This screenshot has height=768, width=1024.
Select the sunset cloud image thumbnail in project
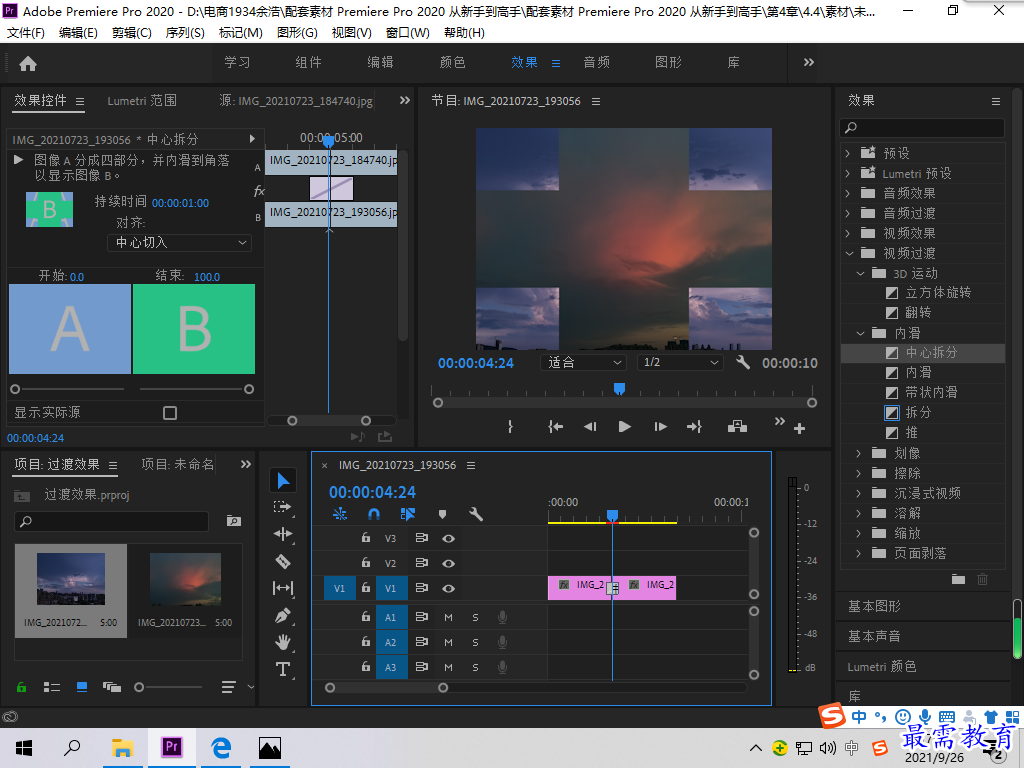click(x=185, y=580)
